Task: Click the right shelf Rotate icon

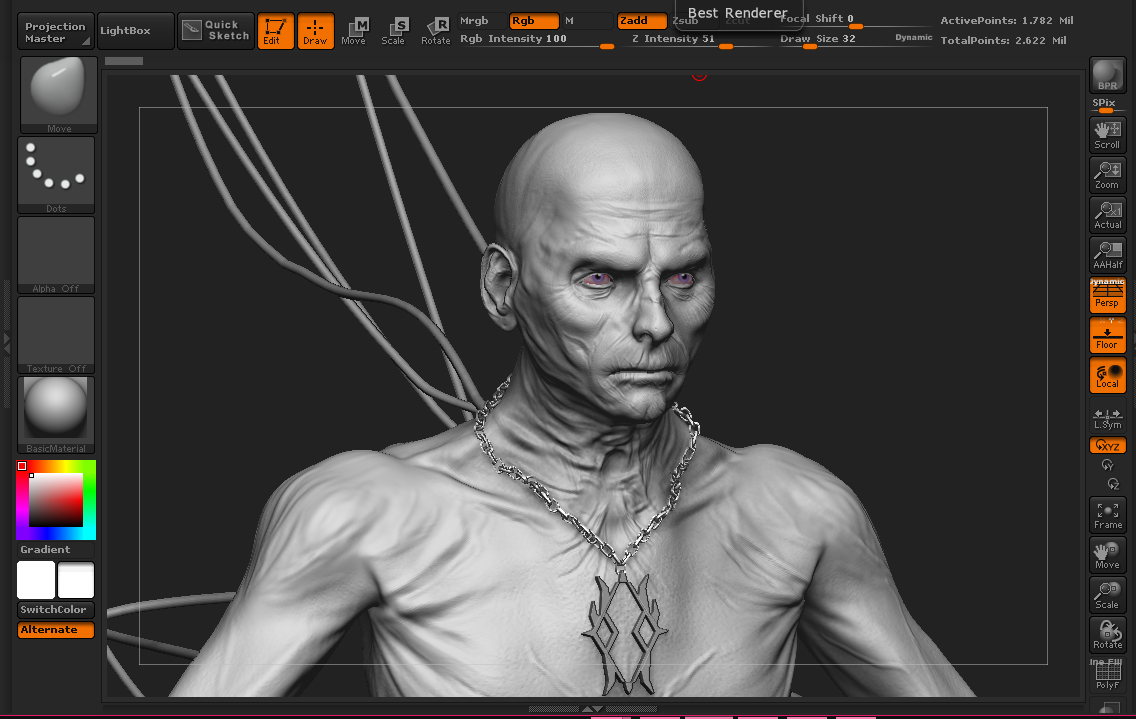Action: pyautogui.click(x=1108, y=635)
